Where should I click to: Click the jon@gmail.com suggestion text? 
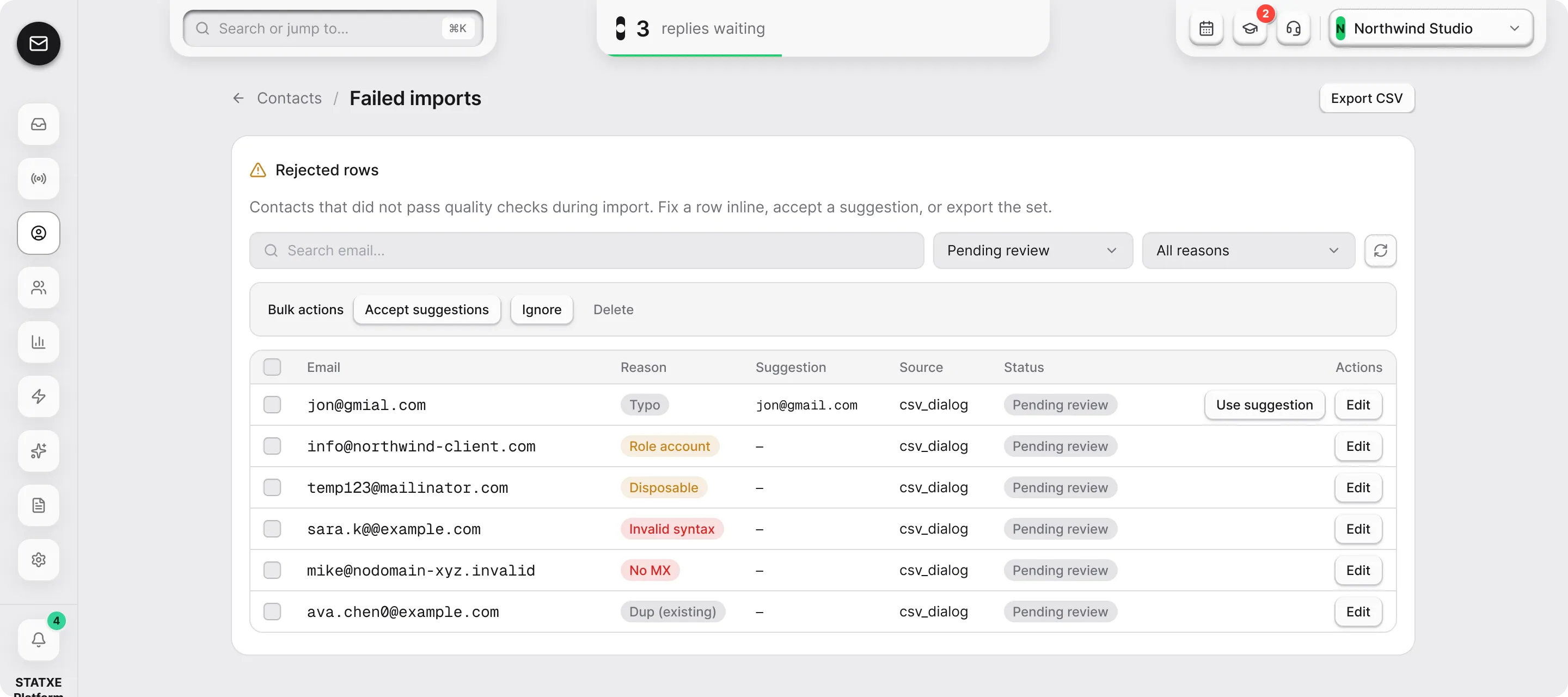(806, 405)
